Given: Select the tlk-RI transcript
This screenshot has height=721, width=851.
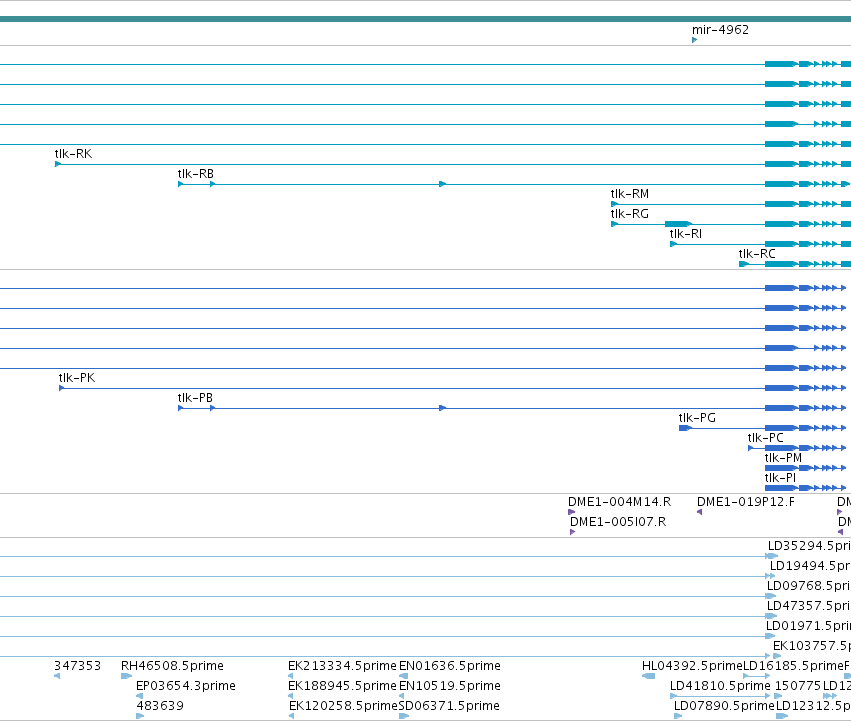Looking at the screenshot, I should (x=685, y=234).
